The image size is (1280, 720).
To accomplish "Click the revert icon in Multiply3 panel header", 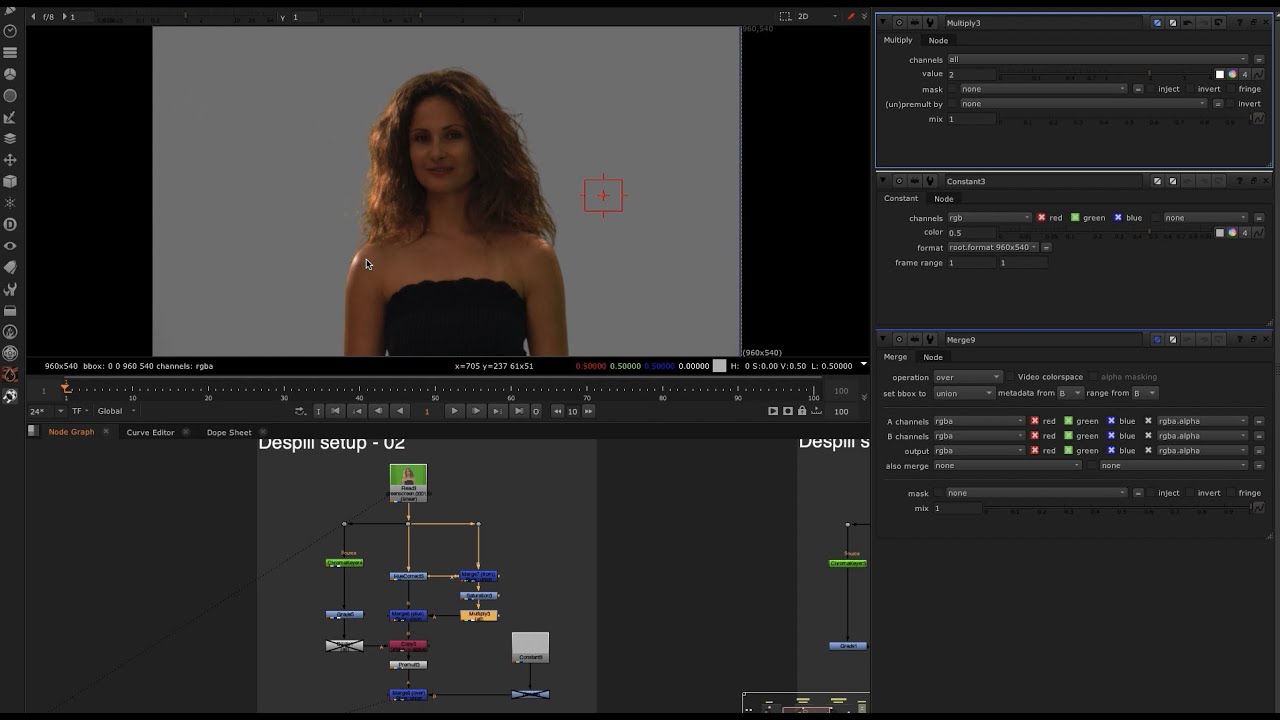I will 1218,22.
